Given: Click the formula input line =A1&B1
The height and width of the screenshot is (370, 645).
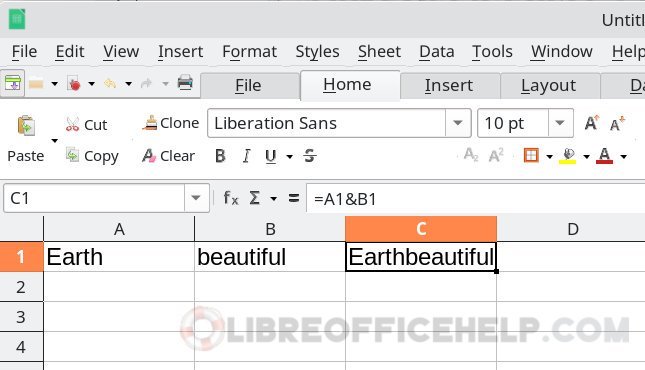Looking at the screenshot, I should coord(476,199).
